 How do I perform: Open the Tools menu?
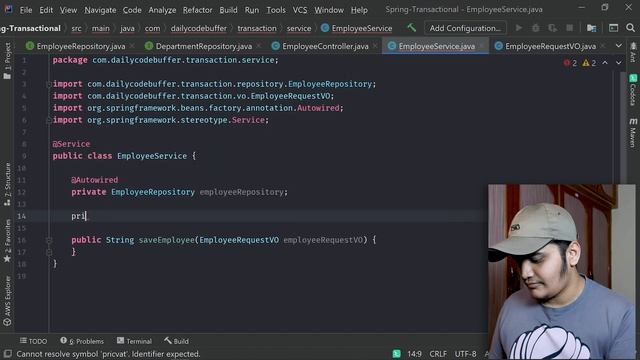pos(276,10)
